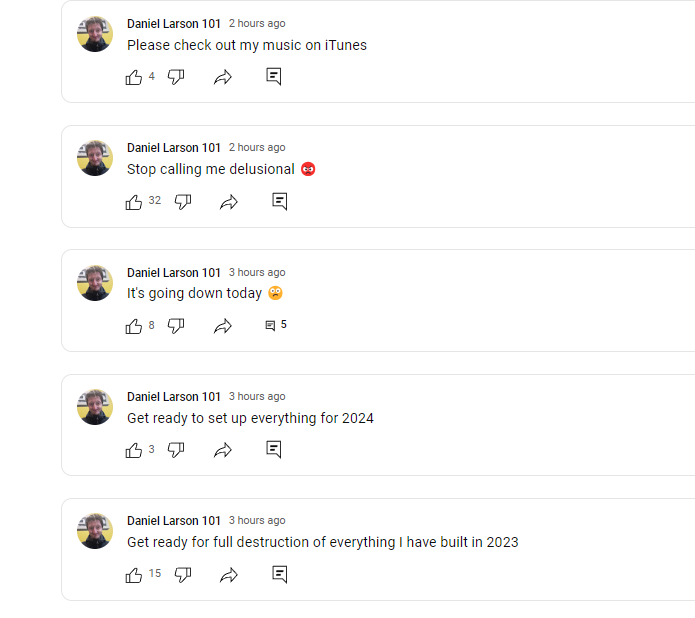
Task: Open comment box on "Please check out my music" post
Action: click(274, 76)
